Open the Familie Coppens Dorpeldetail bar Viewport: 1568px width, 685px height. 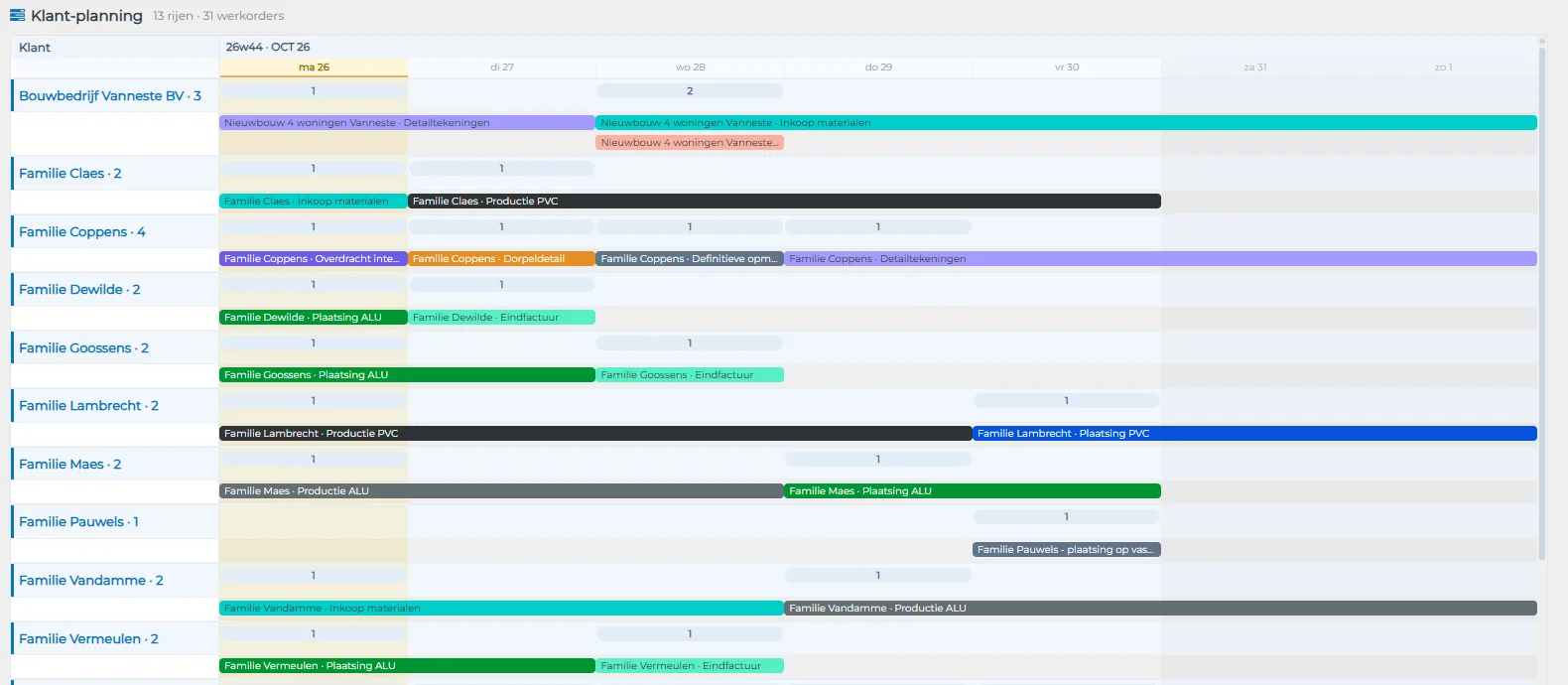tap(501, 259)
